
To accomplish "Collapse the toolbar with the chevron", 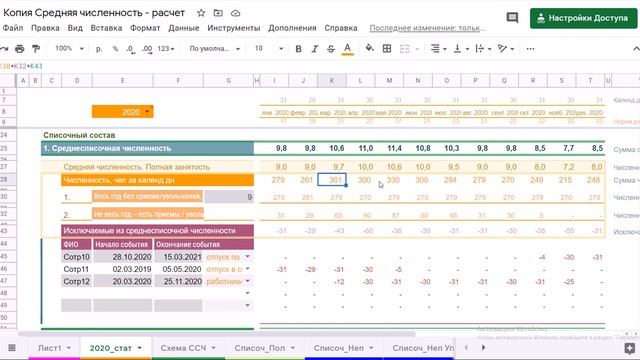I will [636, 49].
